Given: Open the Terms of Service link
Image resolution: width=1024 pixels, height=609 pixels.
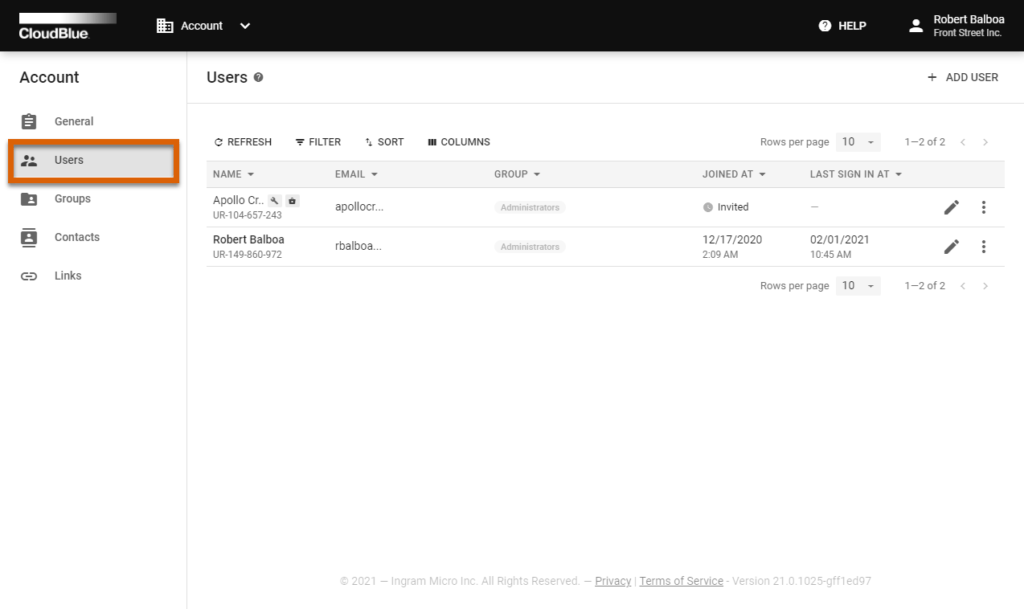Looking at the screenshot, I should tap(681, 581).
